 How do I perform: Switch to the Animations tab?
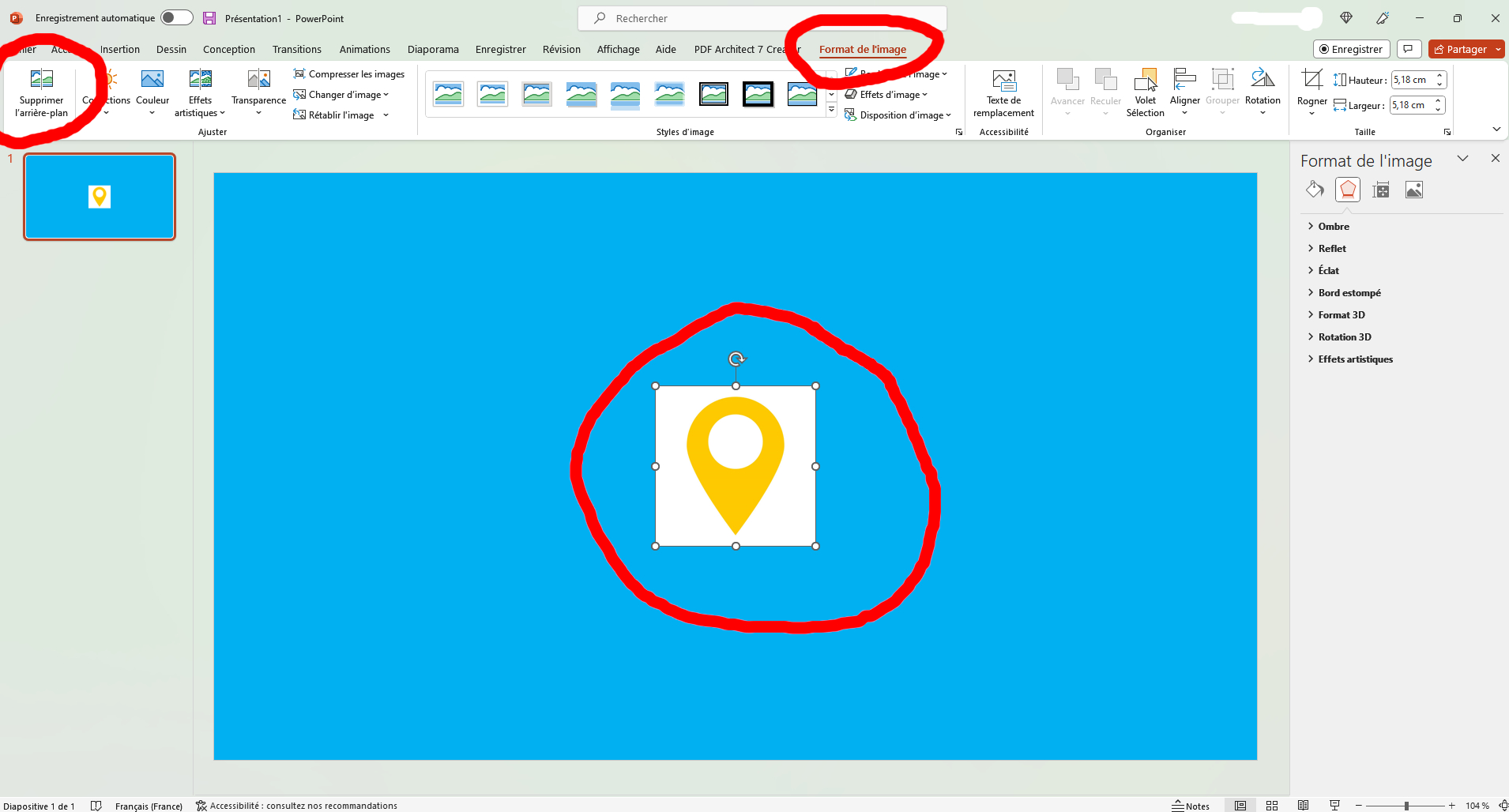[x=364, y=49]
